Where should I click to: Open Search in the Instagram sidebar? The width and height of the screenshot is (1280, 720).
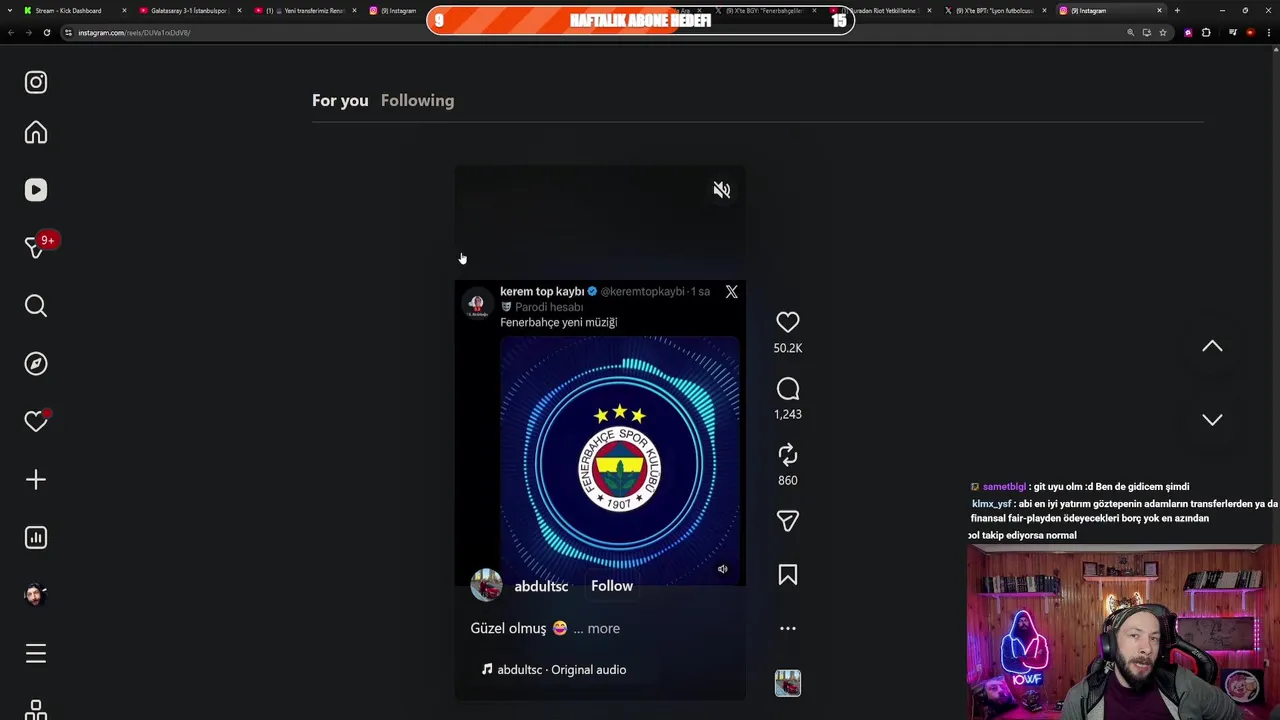pos(36,306)
